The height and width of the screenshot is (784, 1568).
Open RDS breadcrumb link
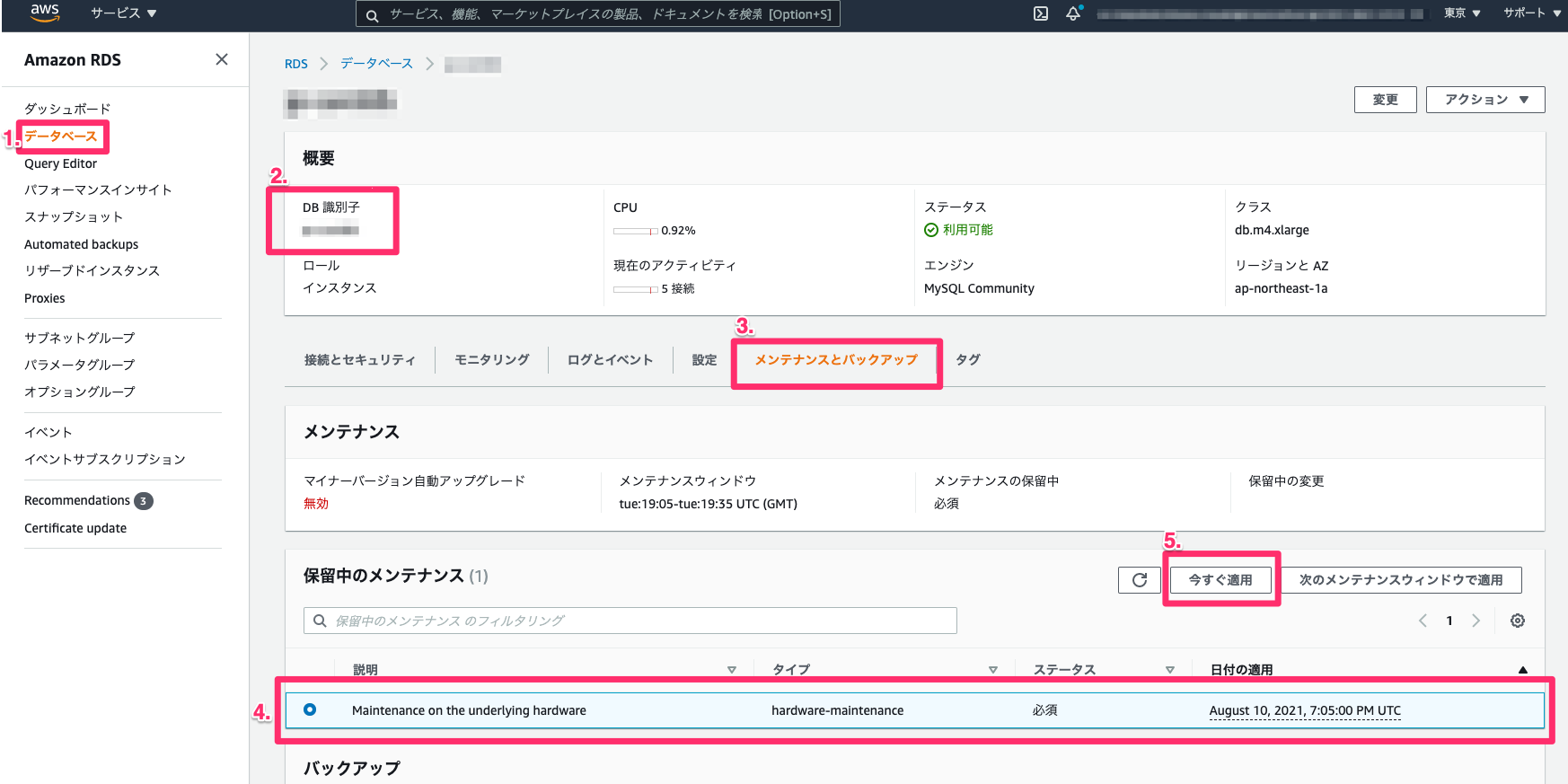(x=296, y=64)
